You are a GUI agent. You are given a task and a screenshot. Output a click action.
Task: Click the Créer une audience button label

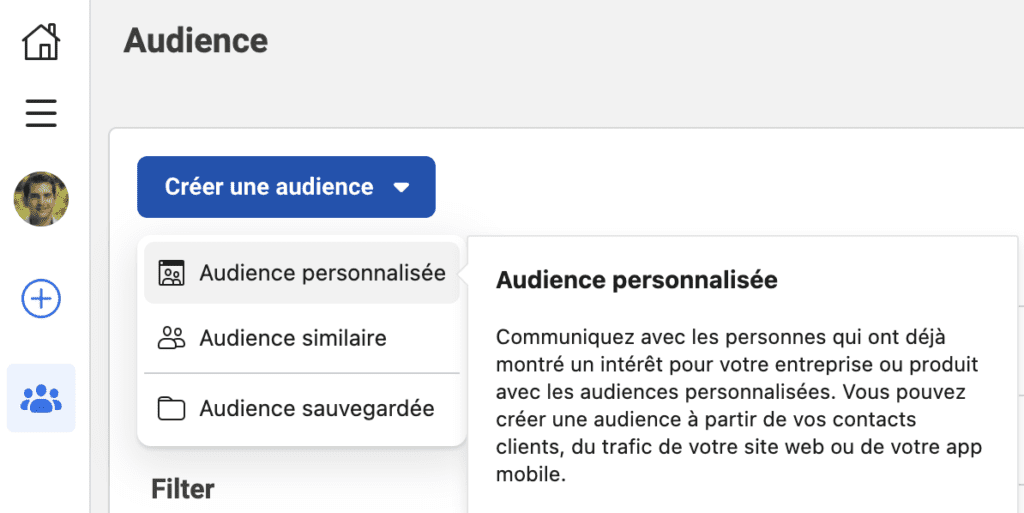click(x=268, y=187)
